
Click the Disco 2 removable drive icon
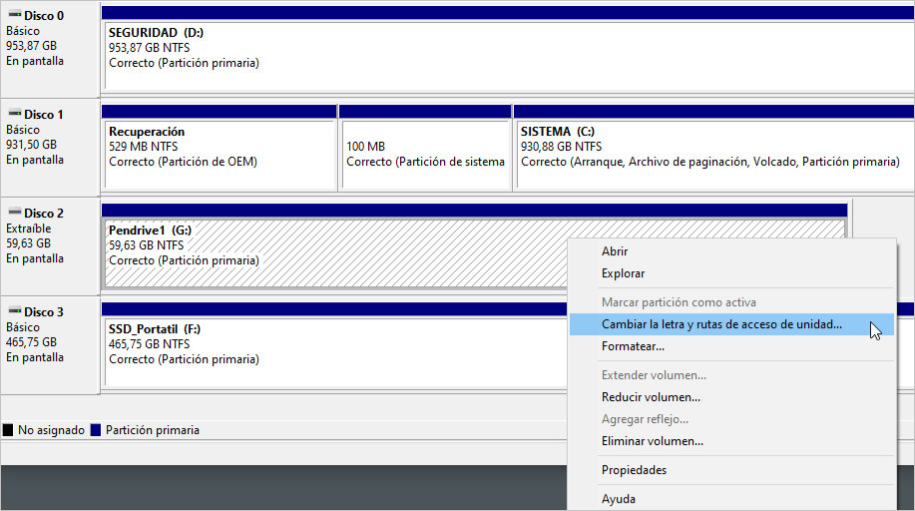13,213
